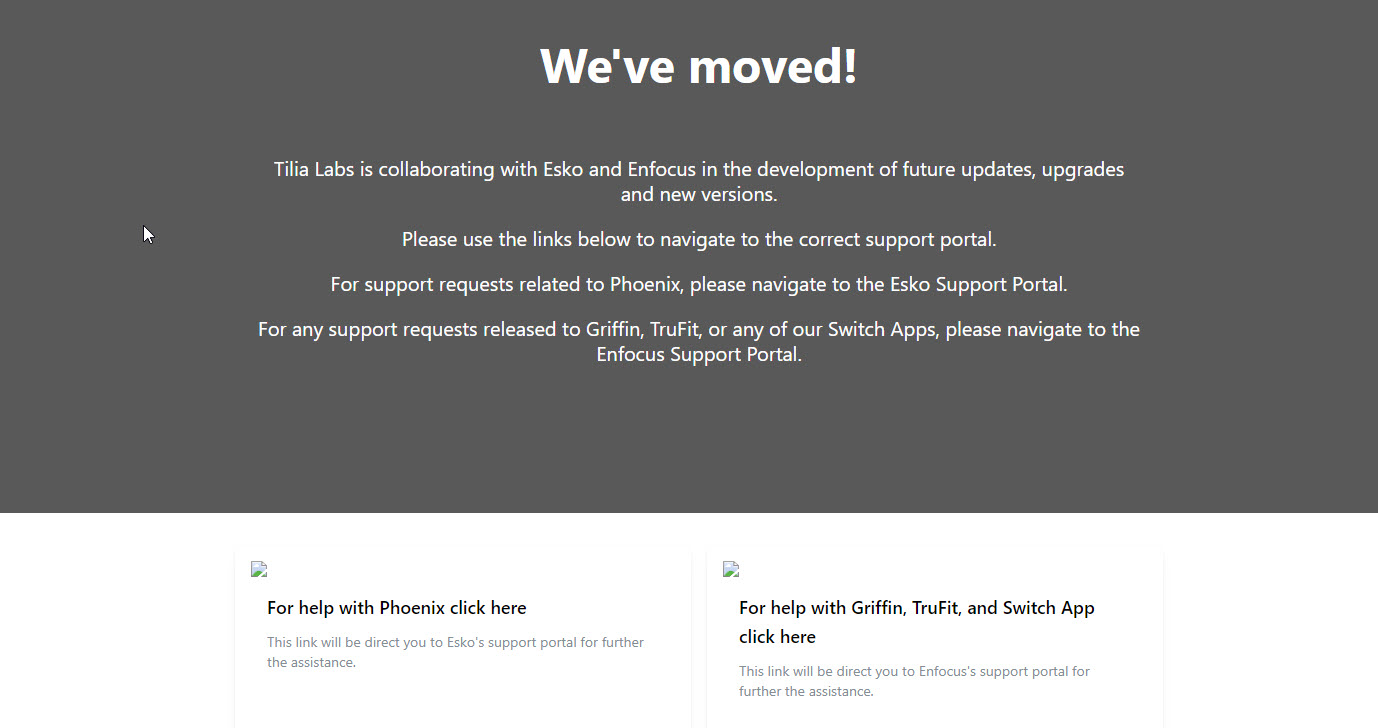This screenshot has width=1378, height=728.
Task: Click the sentence about Griffin and TruFit requests
Action: 698,330
